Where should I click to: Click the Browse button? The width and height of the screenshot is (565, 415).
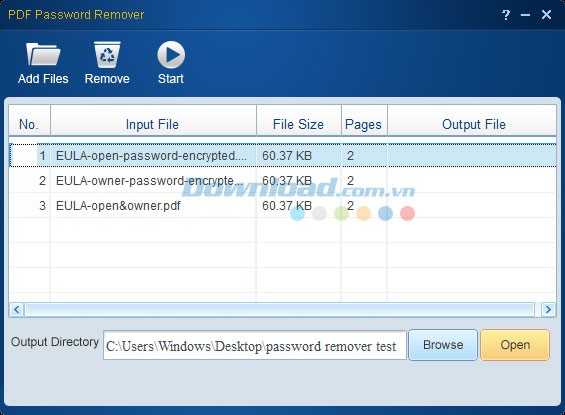(443, 345)
